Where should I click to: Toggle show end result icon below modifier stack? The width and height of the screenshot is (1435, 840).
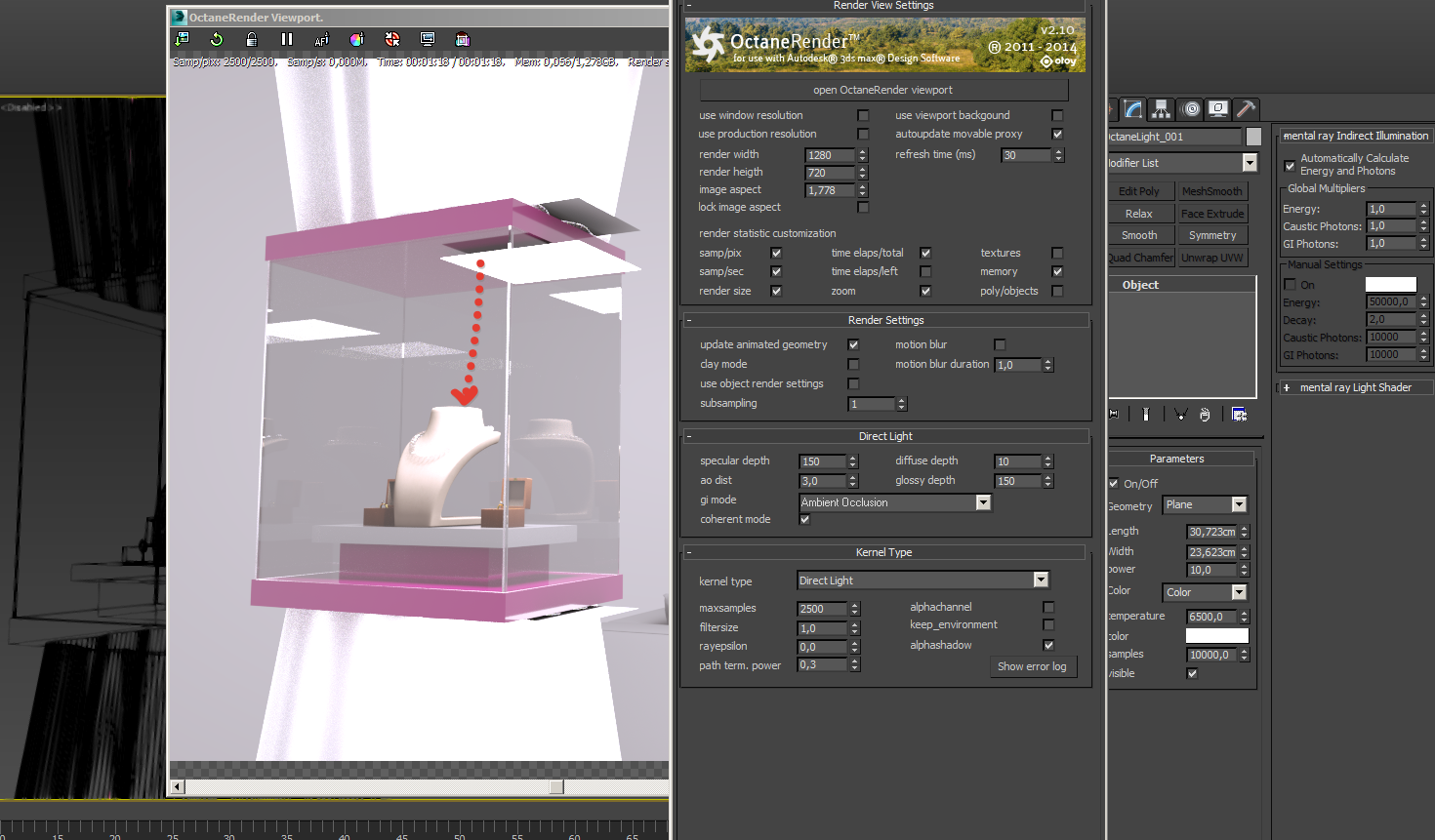1146,415
